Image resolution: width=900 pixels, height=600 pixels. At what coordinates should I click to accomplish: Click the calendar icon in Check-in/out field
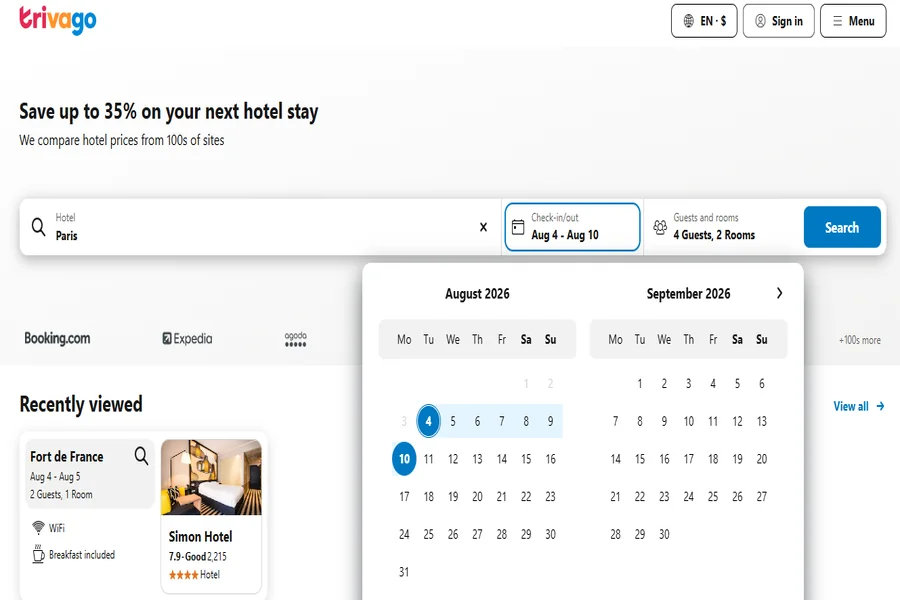518,227
